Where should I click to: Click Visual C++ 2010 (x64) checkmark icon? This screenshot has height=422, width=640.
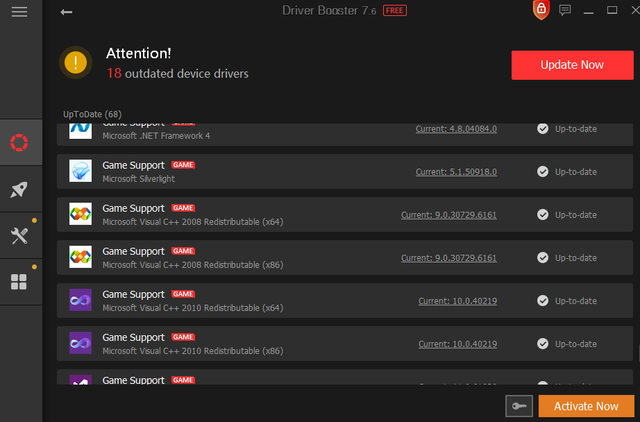pyautogui.click(x=542, y=301)
